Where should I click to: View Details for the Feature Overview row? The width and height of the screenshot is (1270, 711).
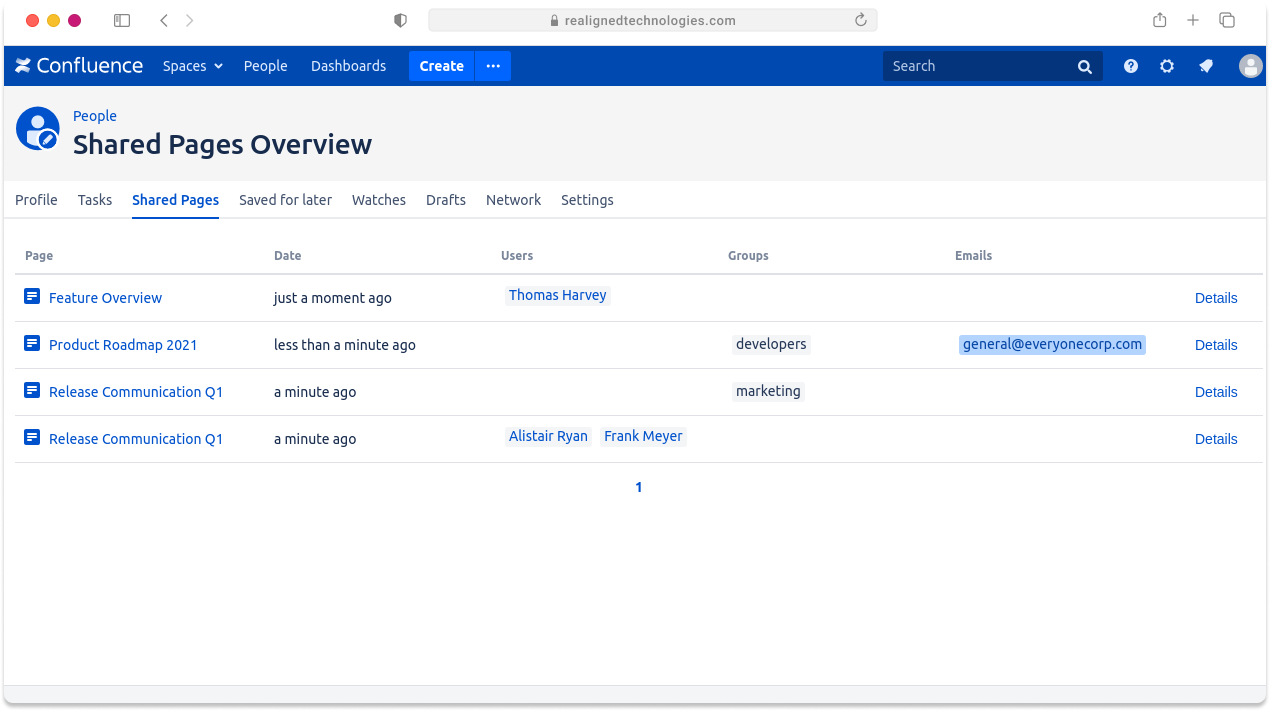[1215, 298]
